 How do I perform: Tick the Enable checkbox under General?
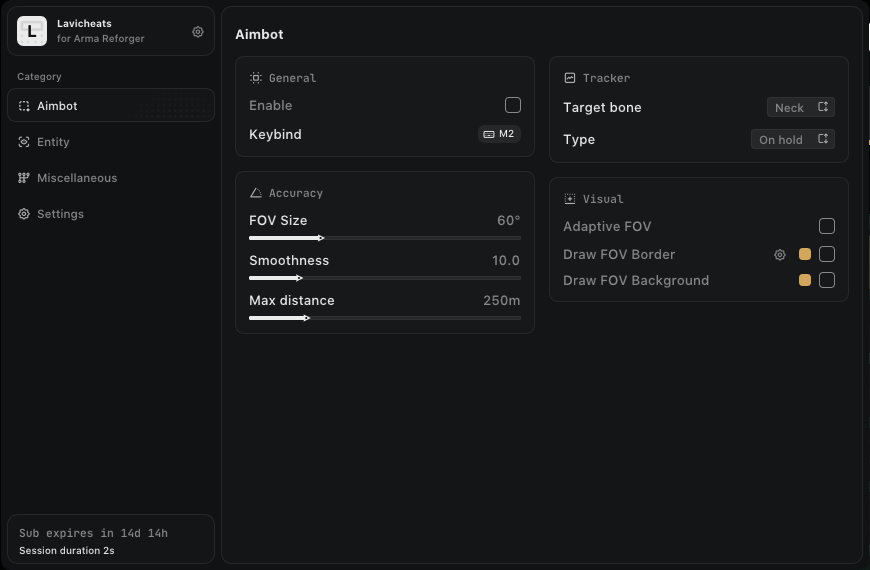pyautogui.click(x=513, y=105)
